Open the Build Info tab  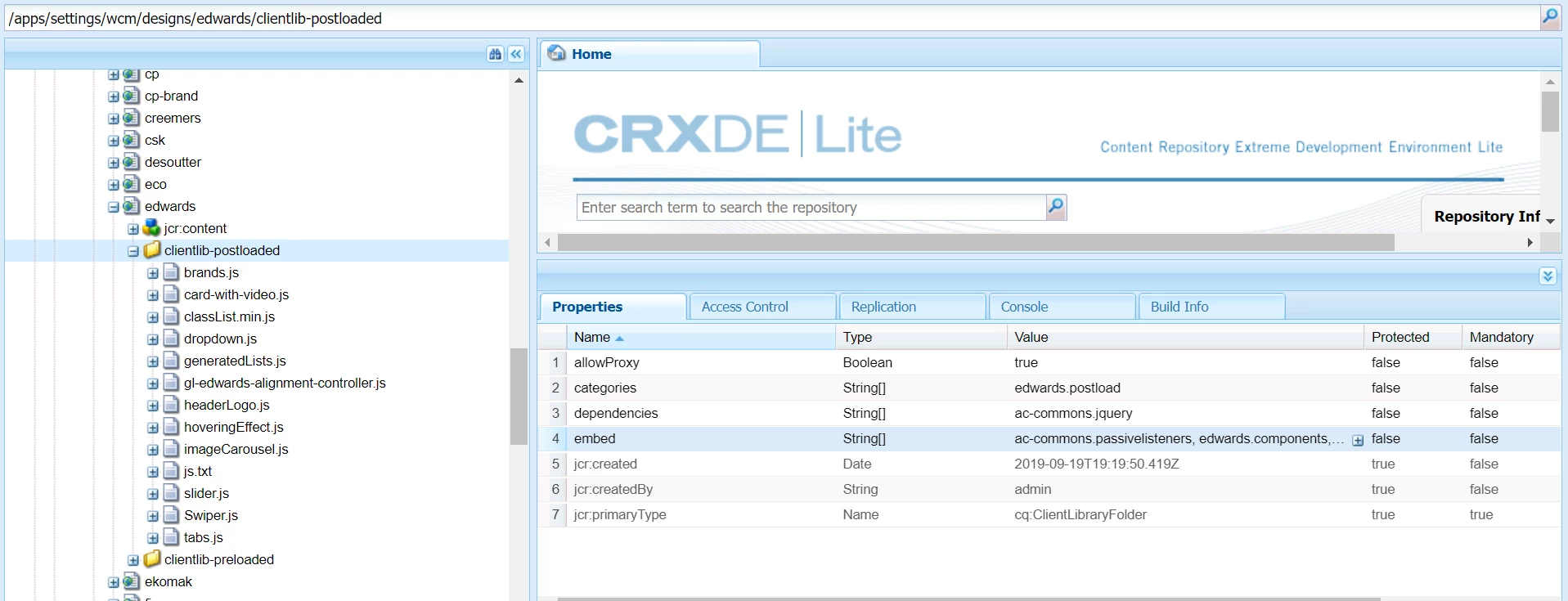click(x=1211, y=307)
